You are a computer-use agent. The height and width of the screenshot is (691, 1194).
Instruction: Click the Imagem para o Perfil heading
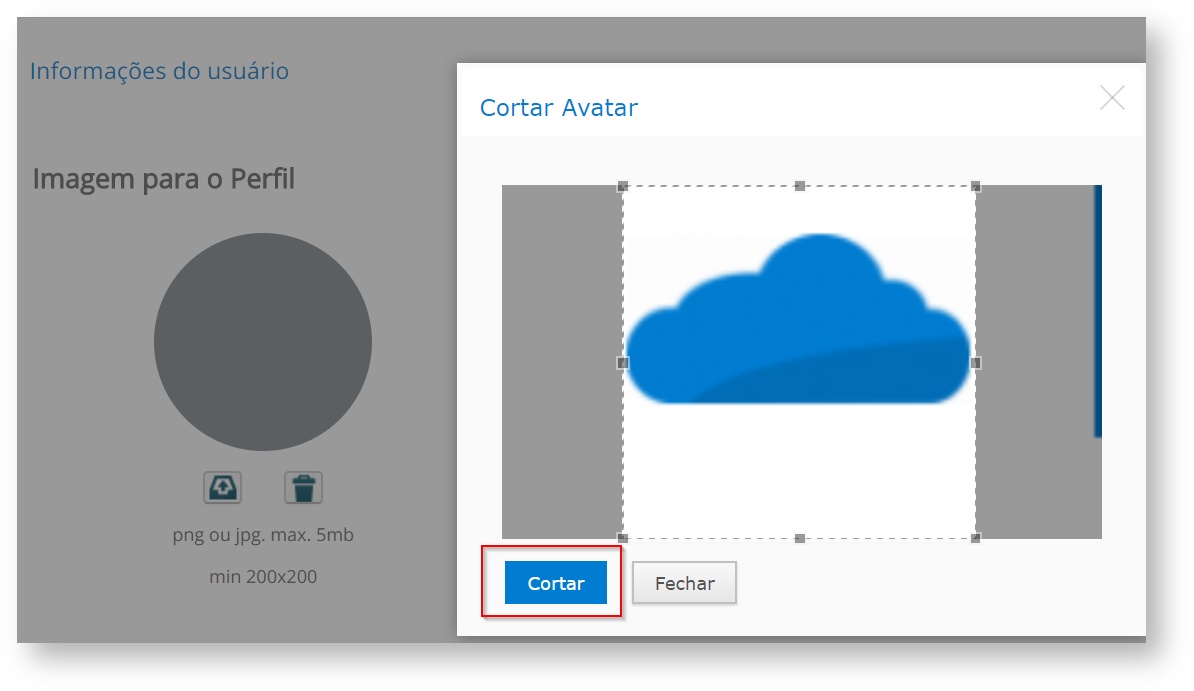[x=164, y=179]
